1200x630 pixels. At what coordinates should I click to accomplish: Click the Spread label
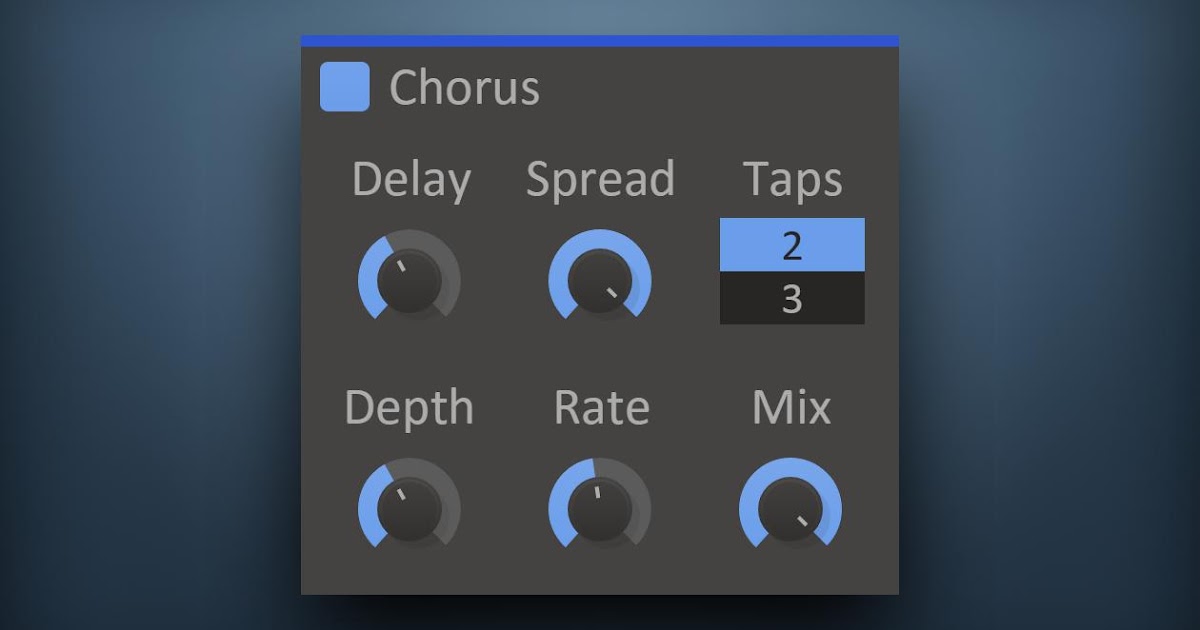pyautogui.click(x=600, y=180)
